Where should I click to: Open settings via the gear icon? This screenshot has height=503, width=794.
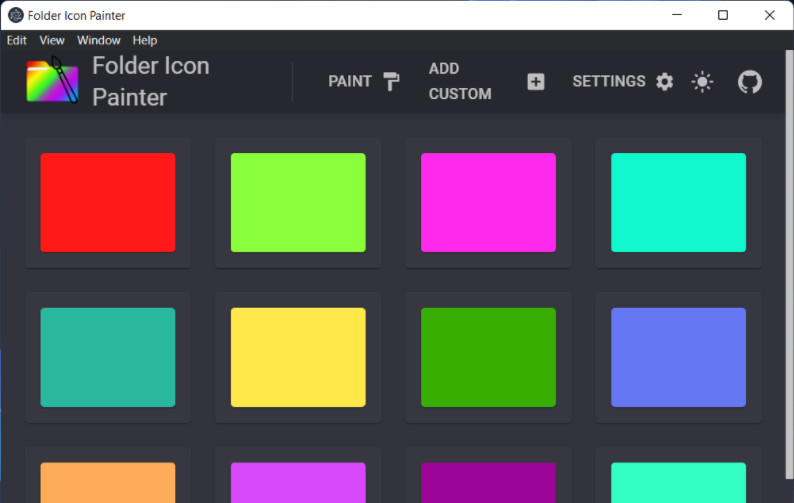click(x=664, y=82)
